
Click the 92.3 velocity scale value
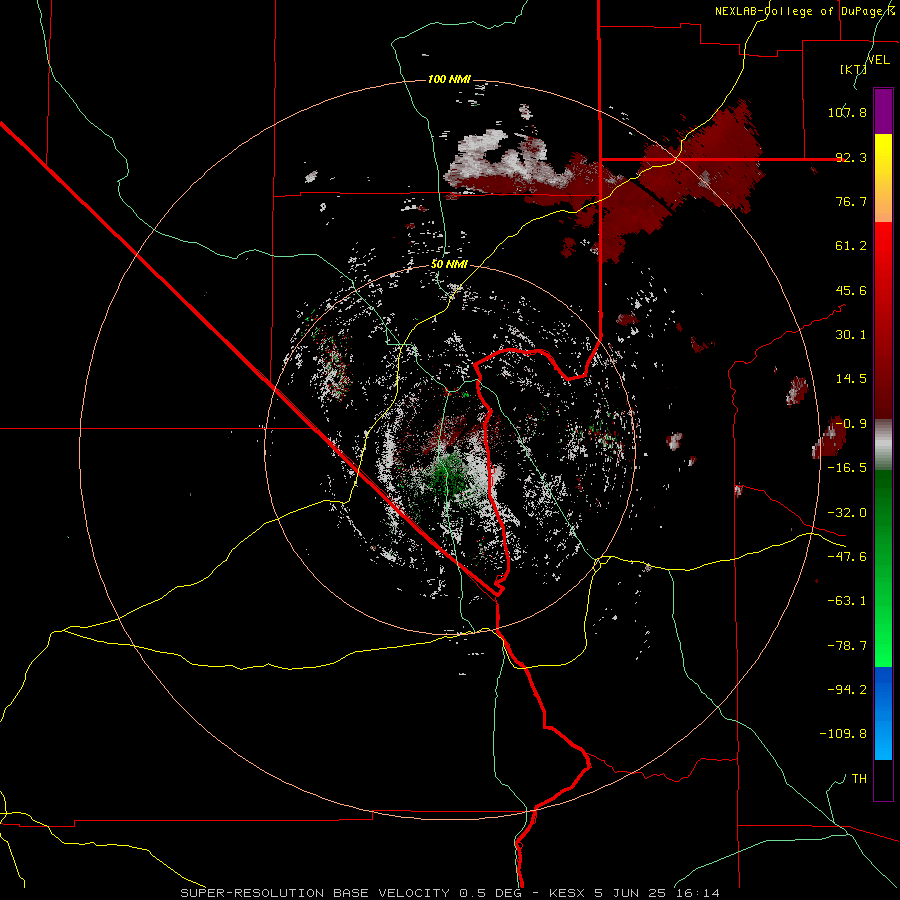pyautogui.click(x=851, y=157)
